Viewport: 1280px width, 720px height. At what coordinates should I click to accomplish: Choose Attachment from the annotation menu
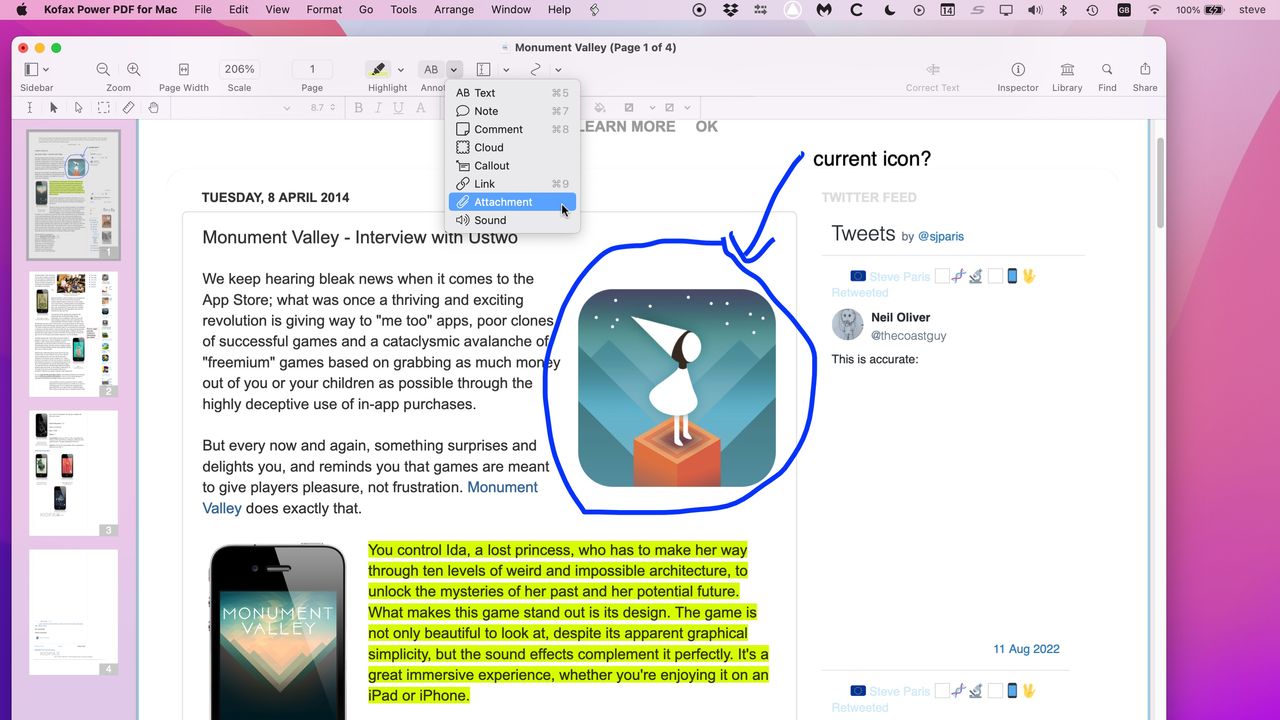pos(512,202)
